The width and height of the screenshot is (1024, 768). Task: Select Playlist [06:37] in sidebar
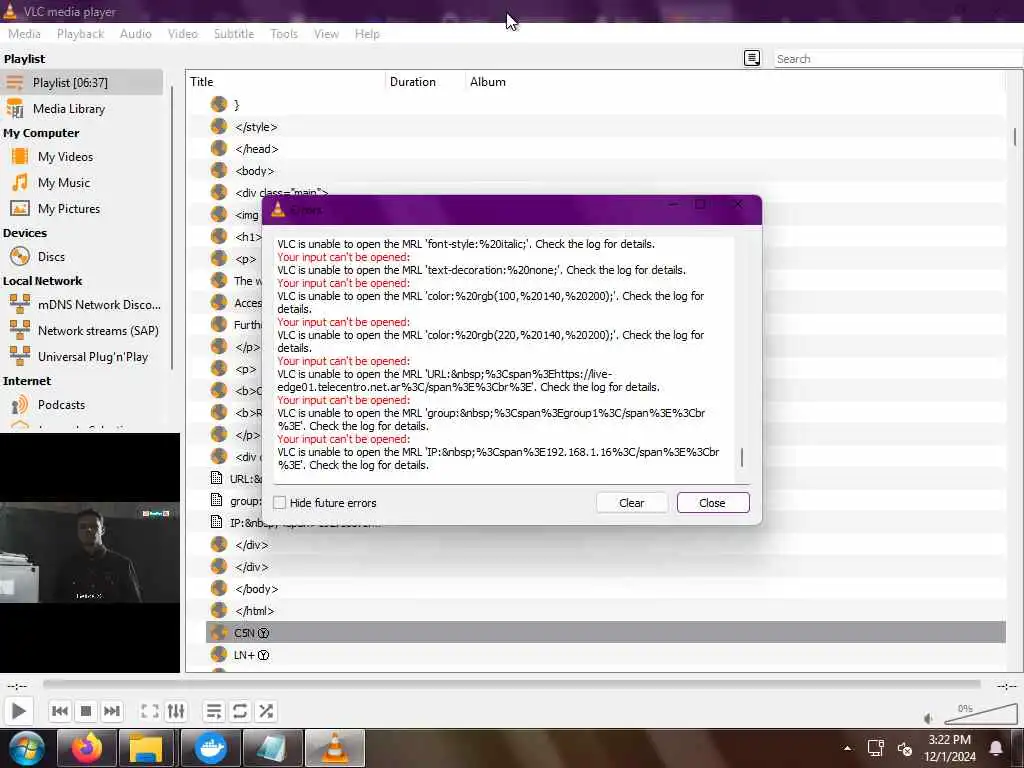click(x=82, y=82)
